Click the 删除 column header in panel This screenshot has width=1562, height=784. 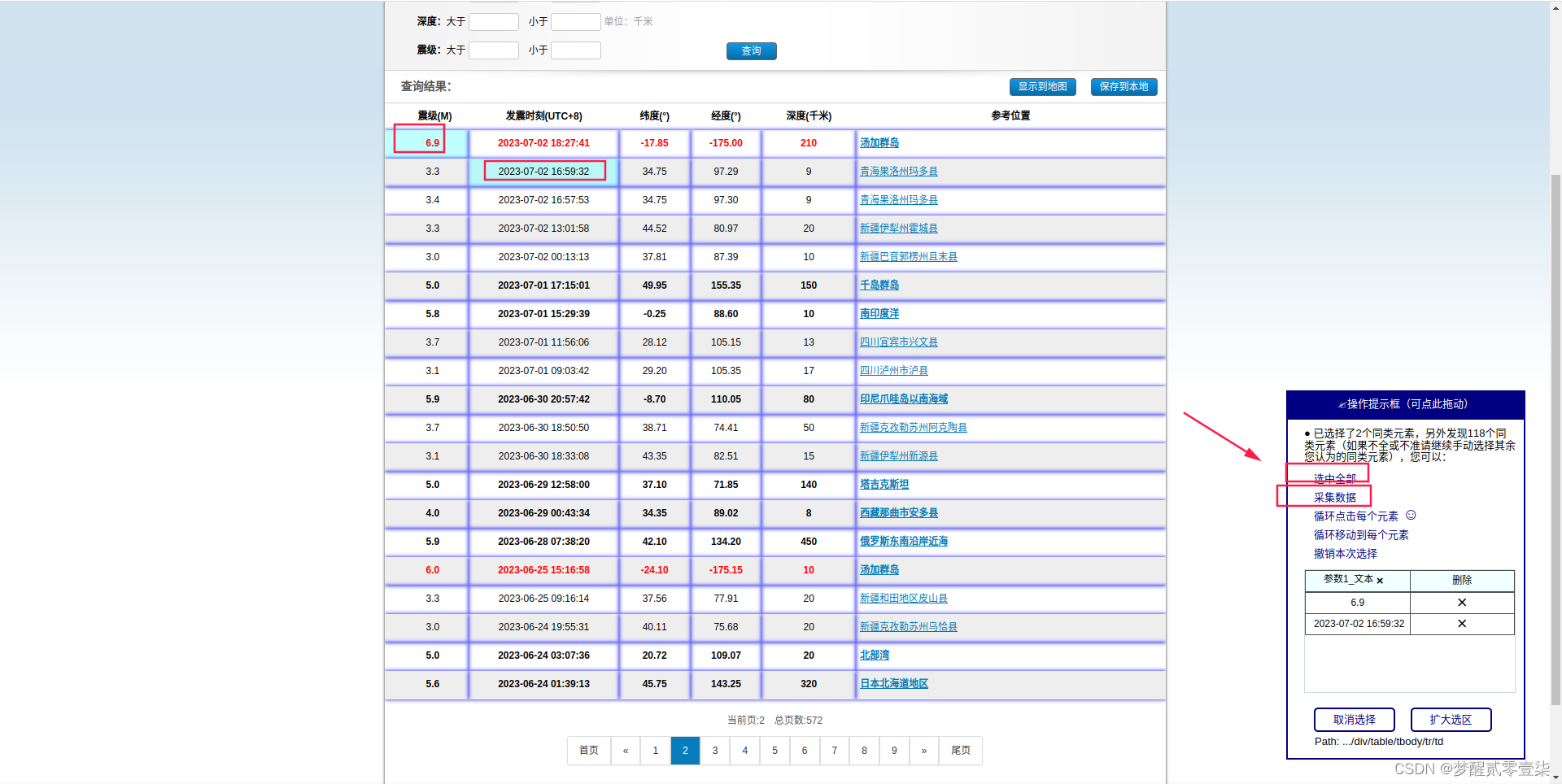coord(1462,581)
